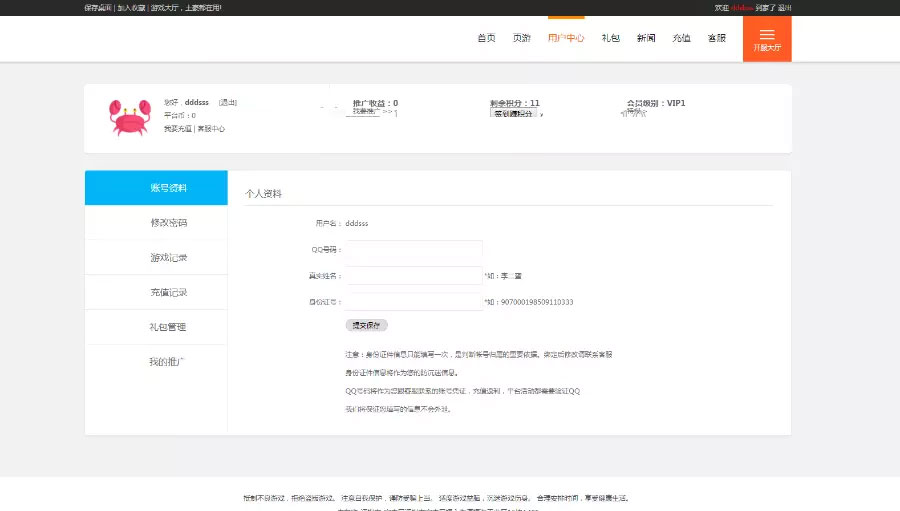
Task: Select 用户中心 in the top navigation
Action: (566, 38)
